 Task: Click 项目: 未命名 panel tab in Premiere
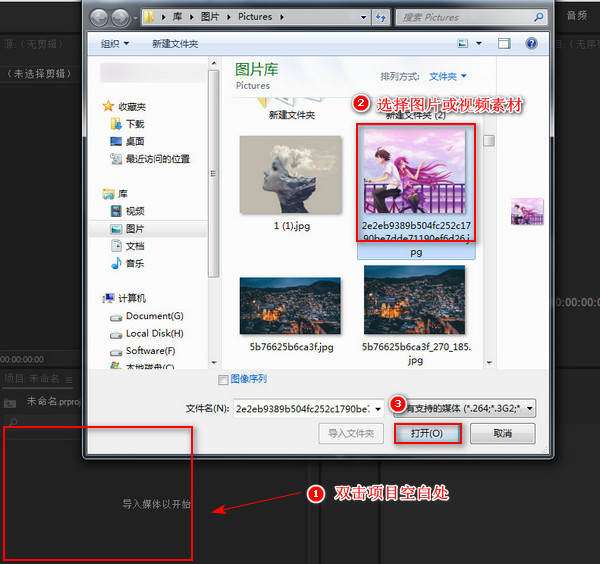32,379
